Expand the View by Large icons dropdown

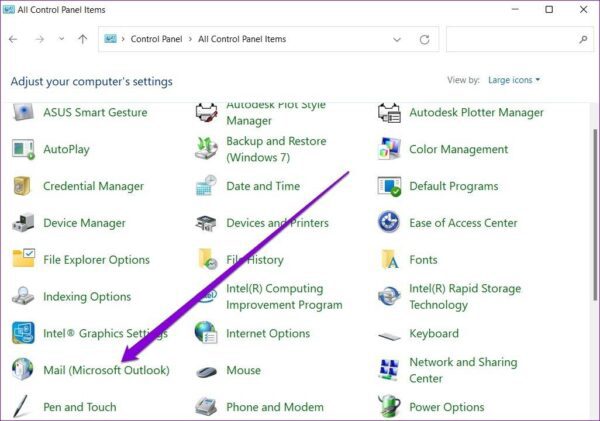[514, 80]
